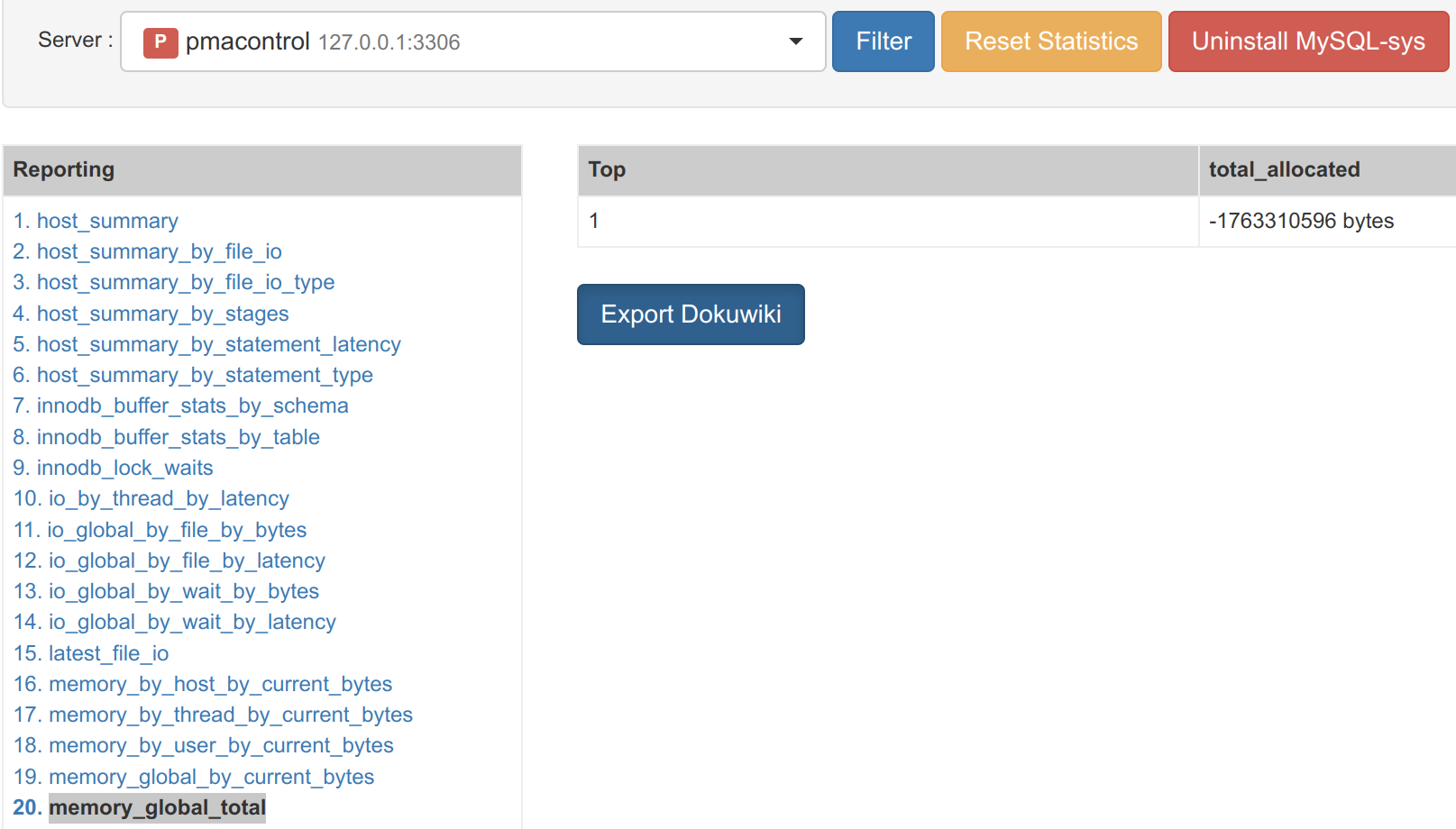Open the latest_file_io report

(108, 653)
